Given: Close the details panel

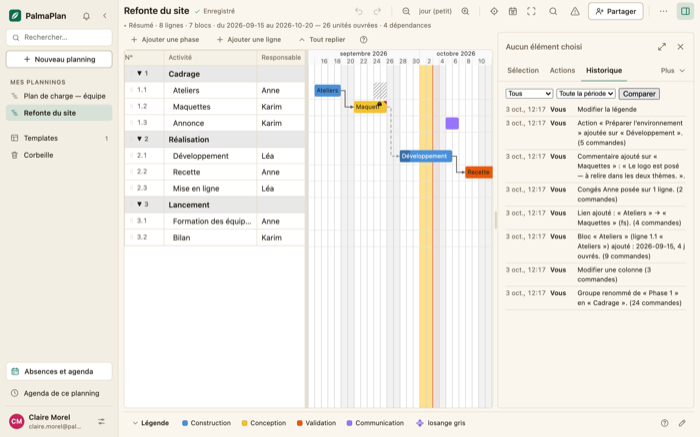Looking at the screenshot, I should (x=680, y=47).
